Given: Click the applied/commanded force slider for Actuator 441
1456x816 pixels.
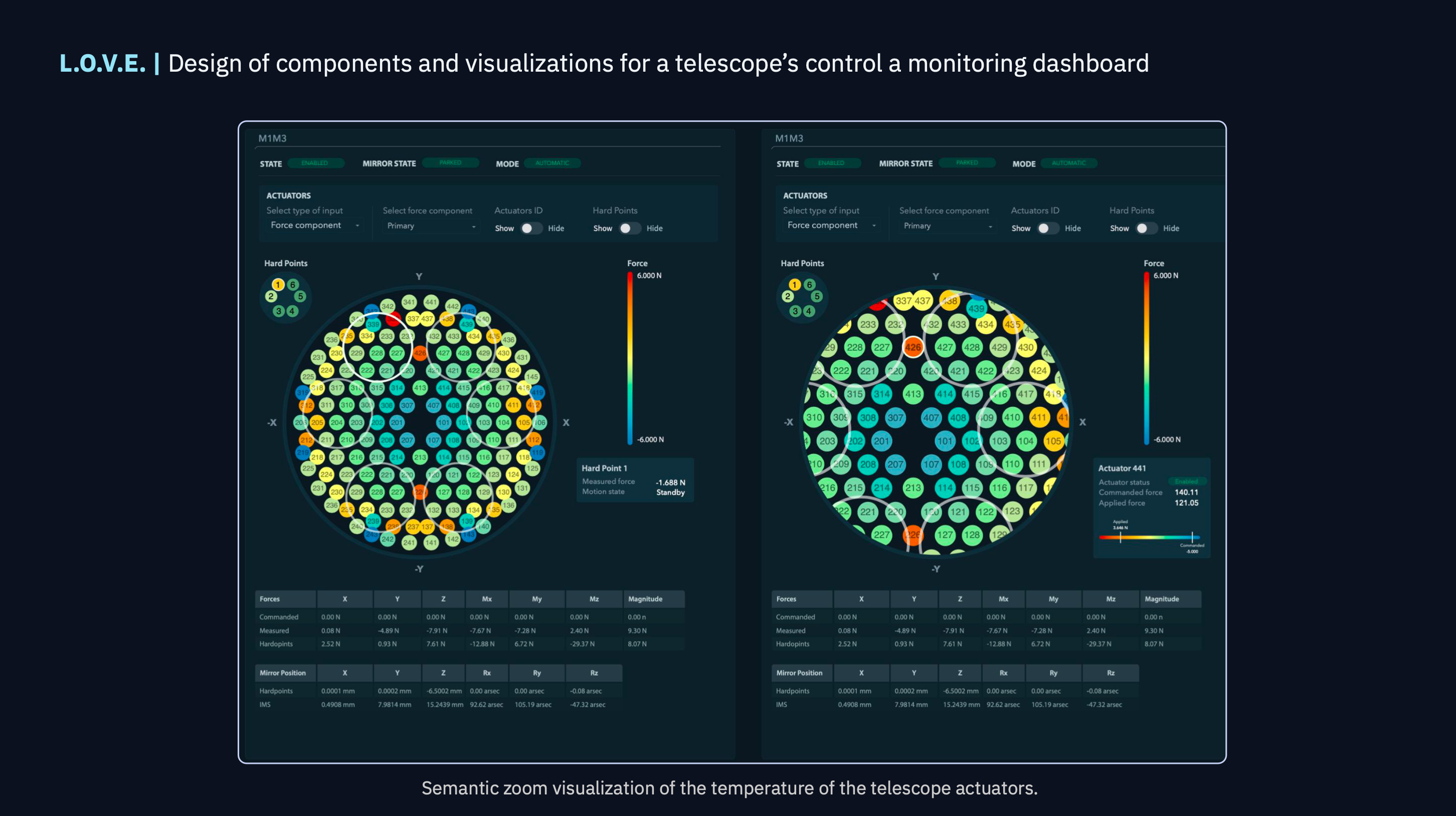Looking at the screenshot, I should 1150,537.
